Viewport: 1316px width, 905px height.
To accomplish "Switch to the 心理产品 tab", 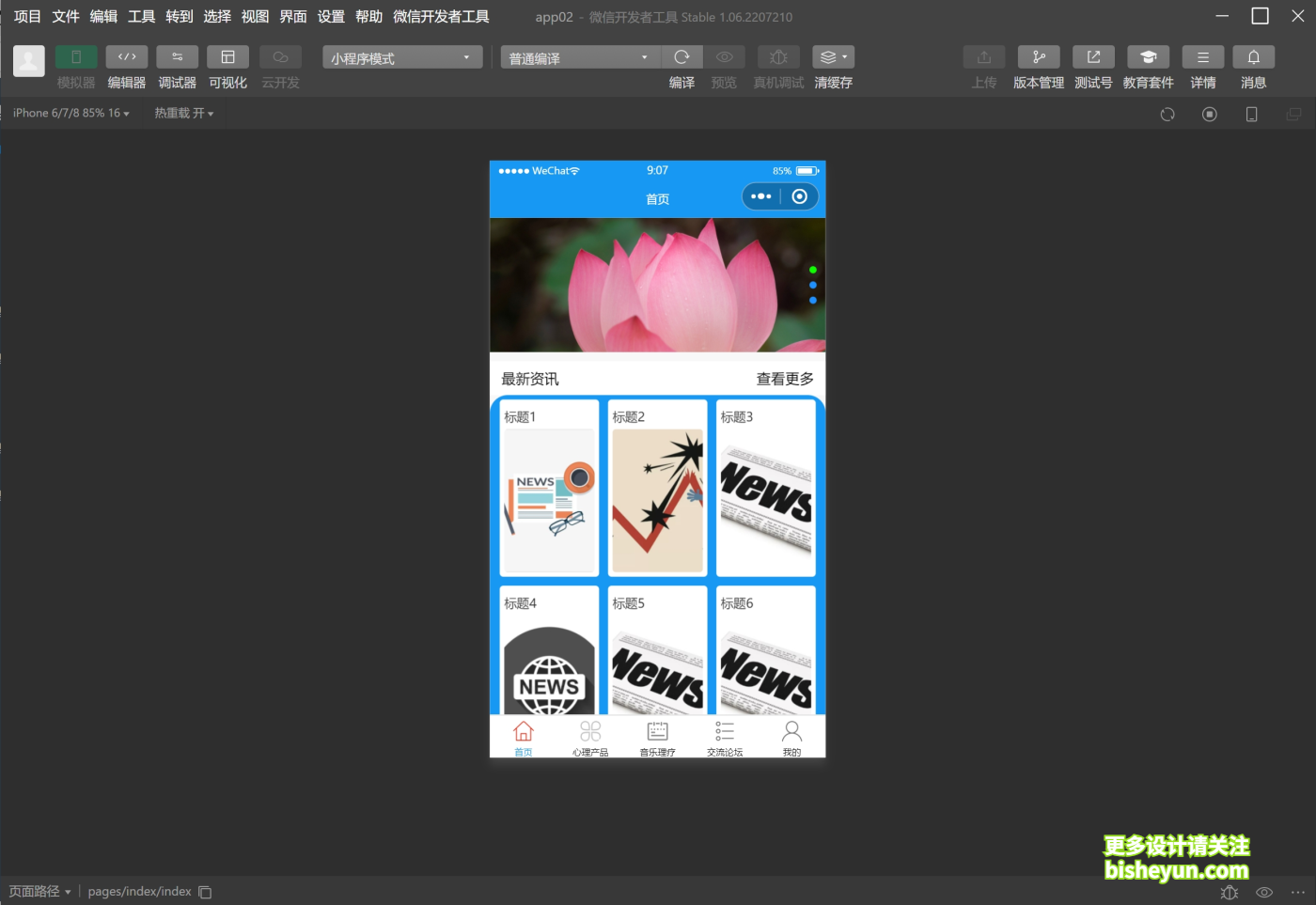I will pos(590,738).
